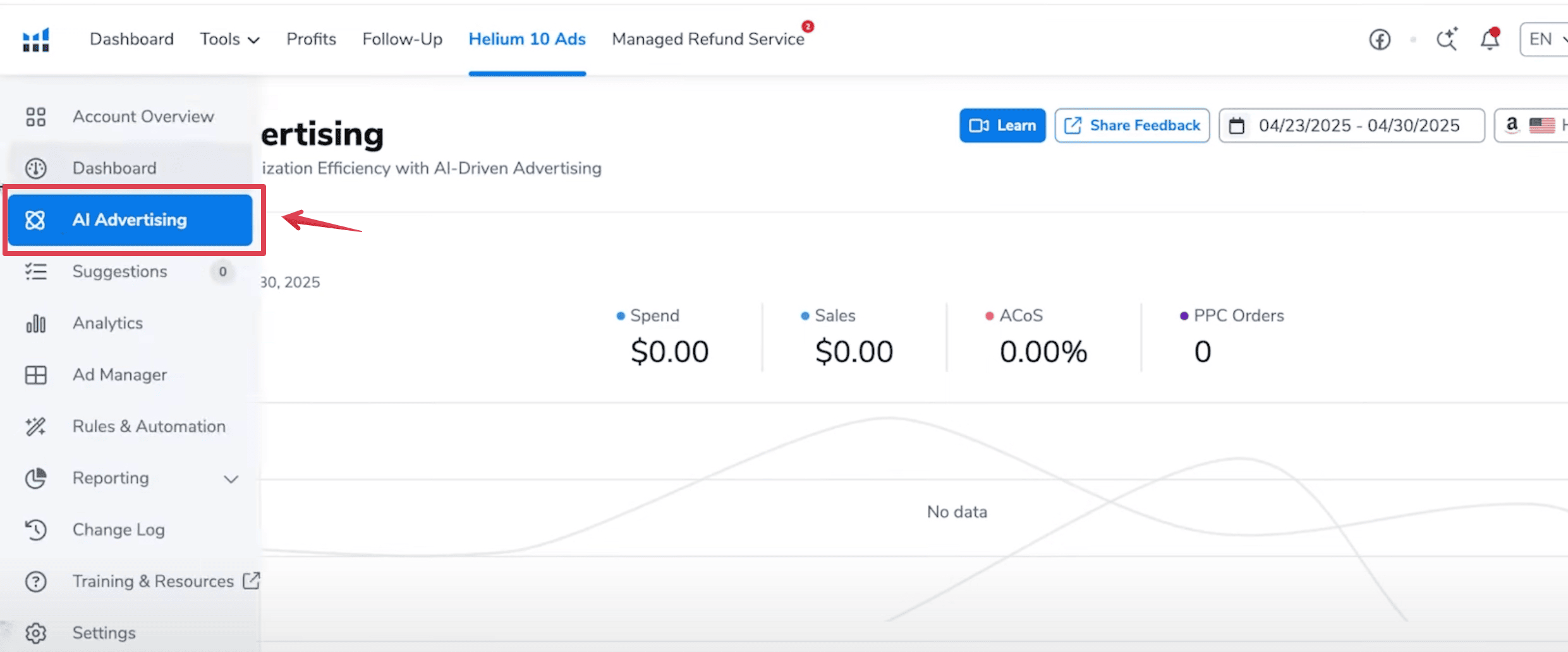Click the calendar icon in date field

tap(1237, 126)
